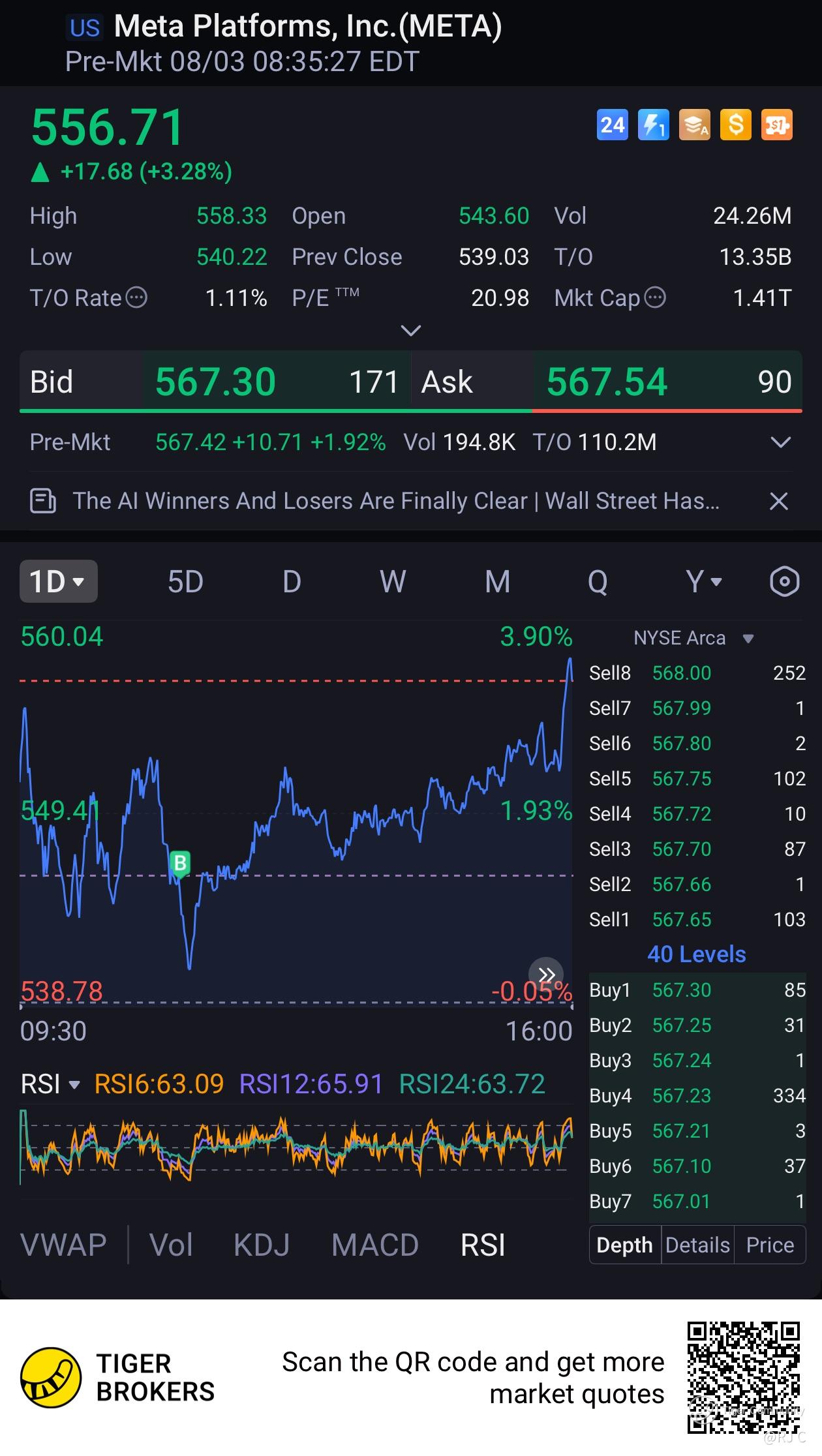Tap the Sell7 row at 567.99
Image resolution: width=822 pixels, height=1456 pixels.
tap(697, 708)
